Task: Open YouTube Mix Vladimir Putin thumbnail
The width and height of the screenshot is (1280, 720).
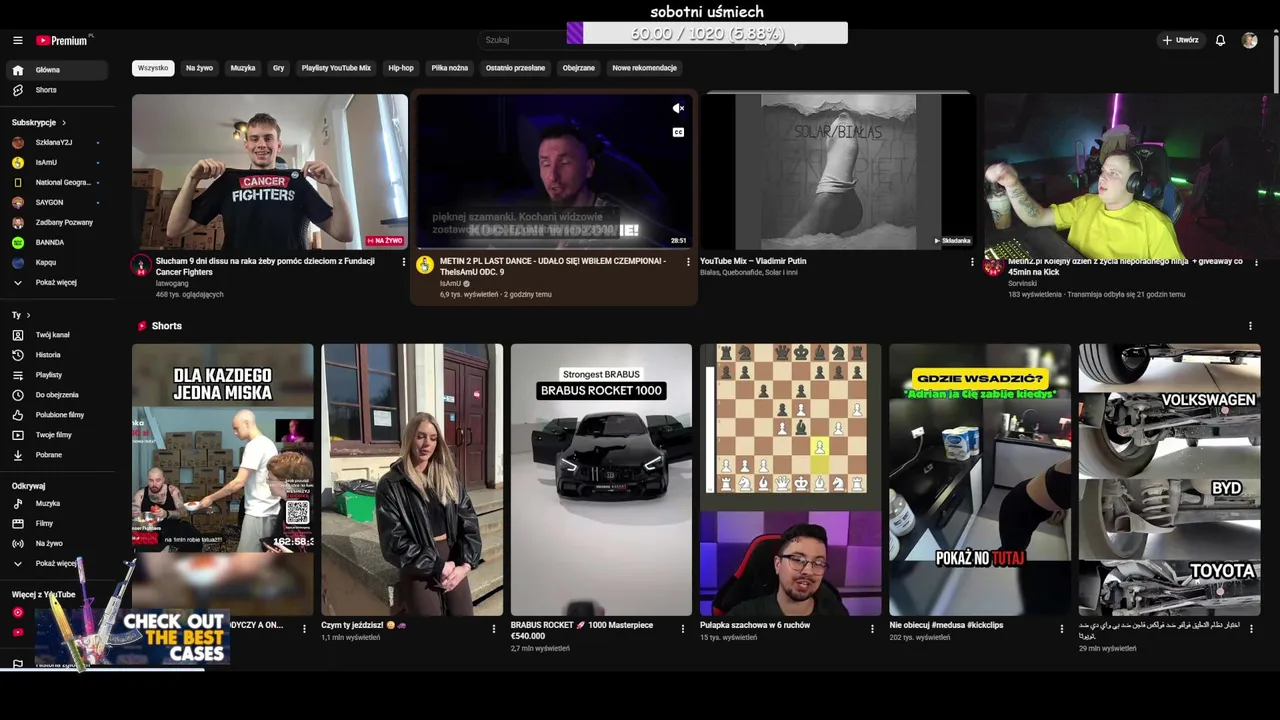Action: tap(838, 172)
